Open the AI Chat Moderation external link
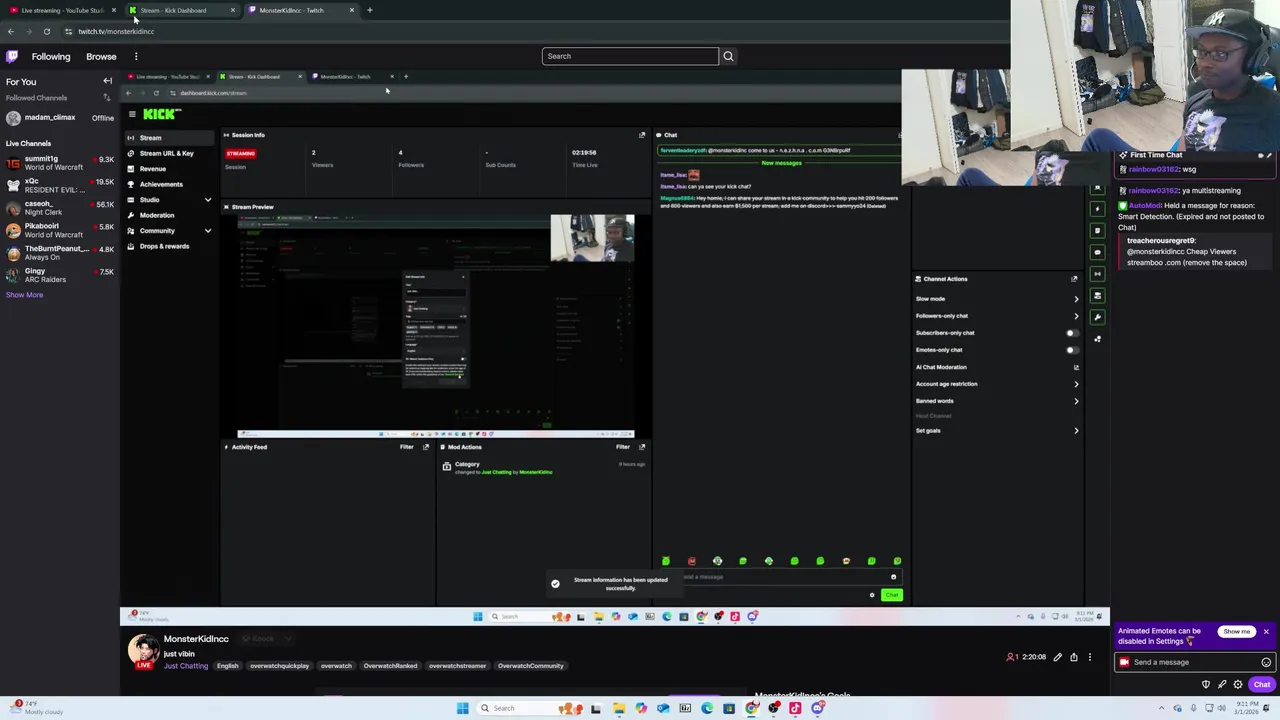This screenshot has height=720, width=1280. pyautogui.click(x=1076, y=367)
